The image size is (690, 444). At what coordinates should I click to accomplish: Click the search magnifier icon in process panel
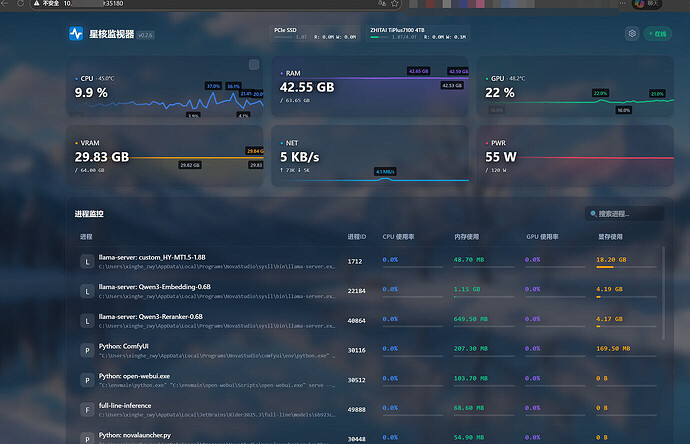pos(593,214)
